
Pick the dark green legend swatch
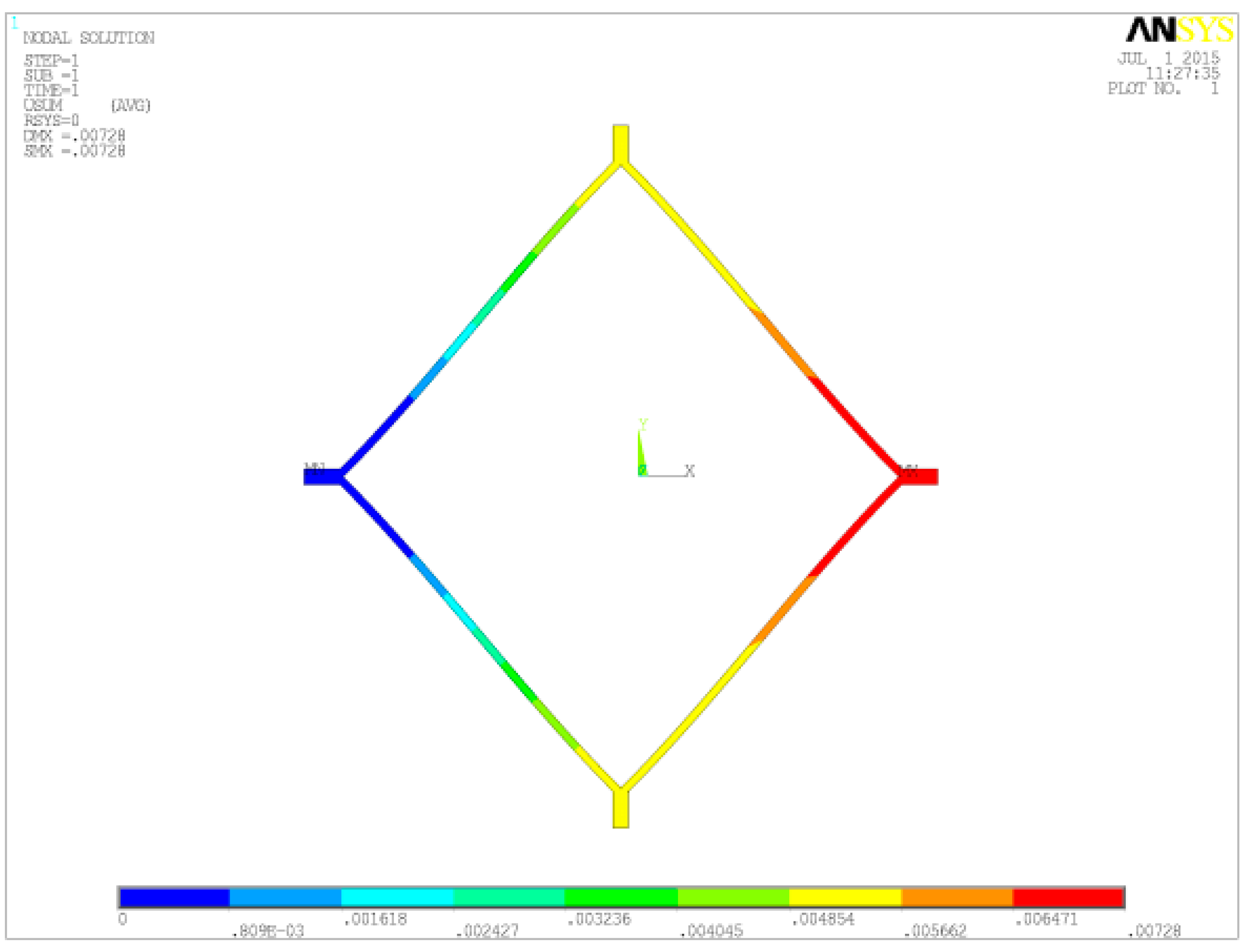621,898
